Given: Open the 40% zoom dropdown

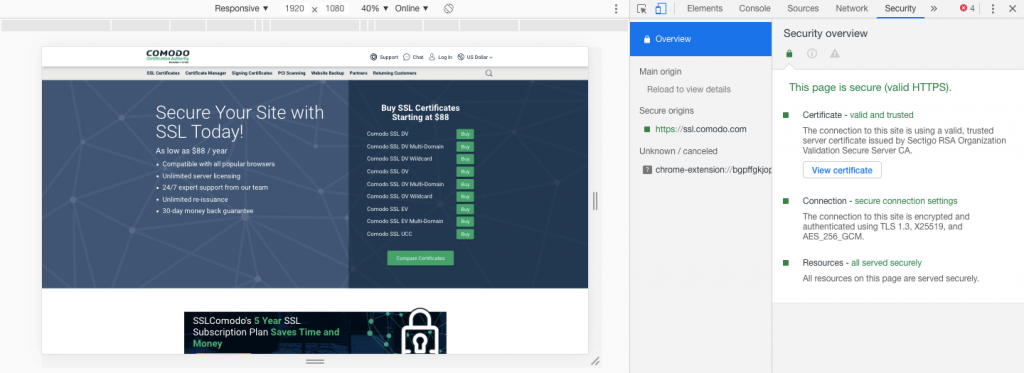Looking at the screenshot, I should 375,8.
